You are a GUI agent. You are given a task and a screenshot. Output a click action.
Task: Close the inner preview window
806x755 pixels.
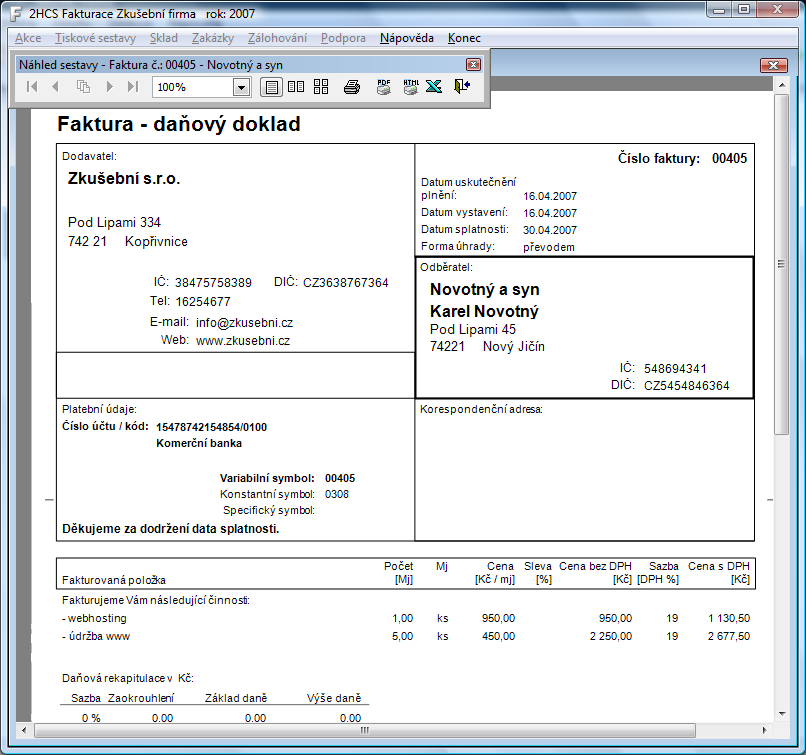[773, 65]
